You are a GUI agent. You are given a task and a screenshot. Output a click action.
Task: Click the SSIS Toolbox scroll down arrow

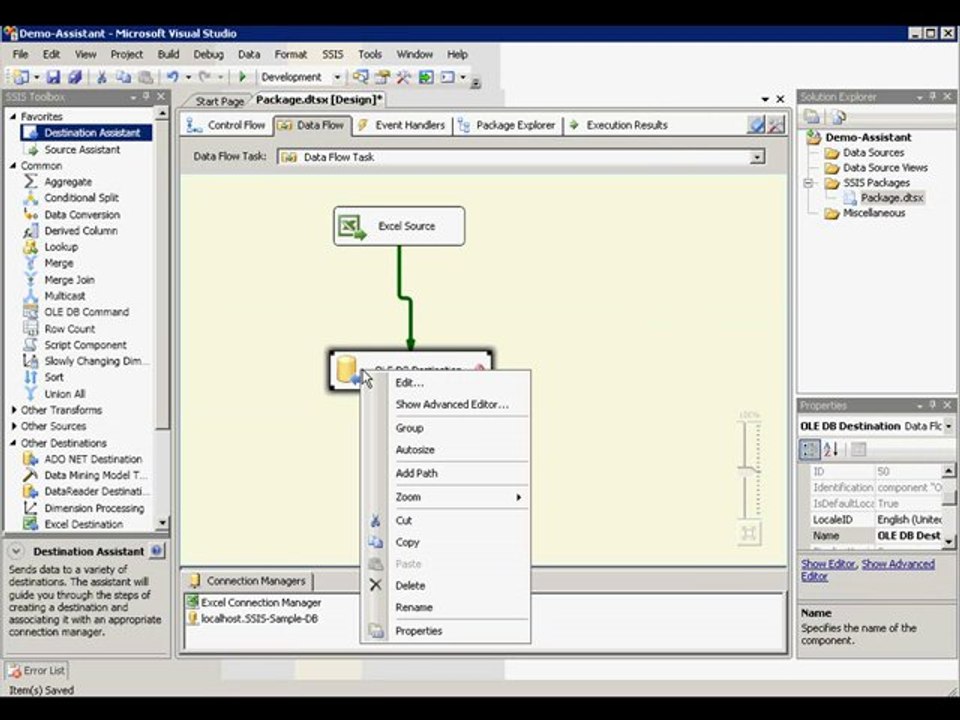(x=162, y=523)
